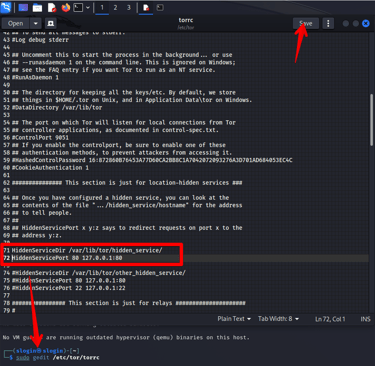Open the Tab Width: 8 dropdown
The width and height of the screenshot is (375, 366).
point(278,319)
